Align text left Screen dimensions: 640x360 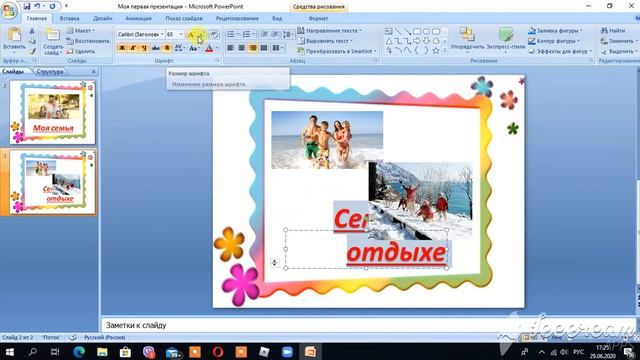pos(231,48)
